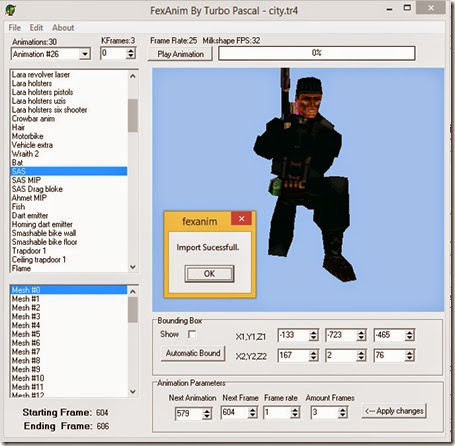Increase the Frame rate spinner
This screenshot has width=455, height=446.
pyautogui.click(x=295, y=410)
